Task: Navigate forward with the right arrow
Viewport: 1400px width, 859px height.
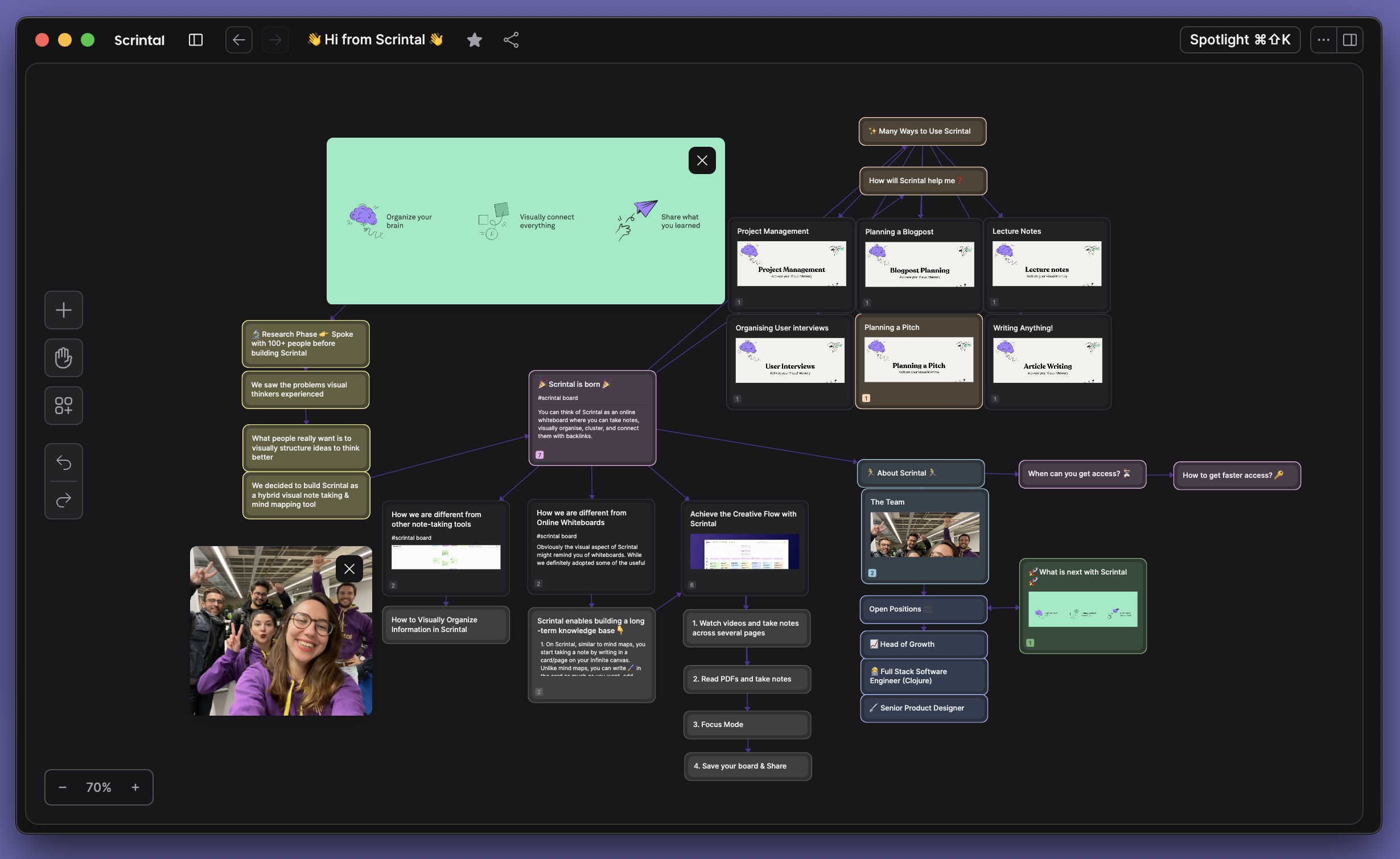Action: pos(275,39)
